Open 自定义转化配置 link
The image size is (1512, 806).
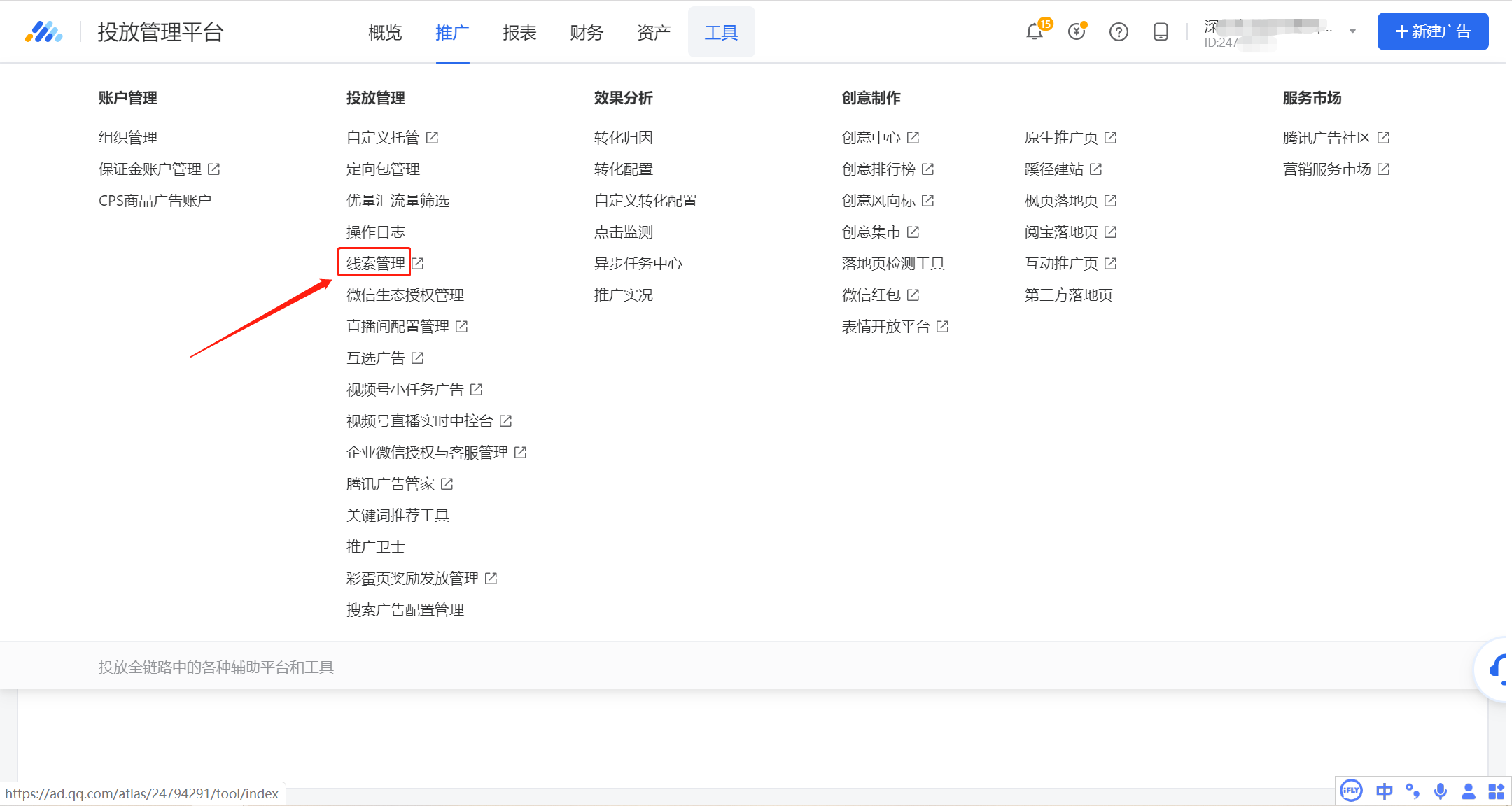[645, 201]
